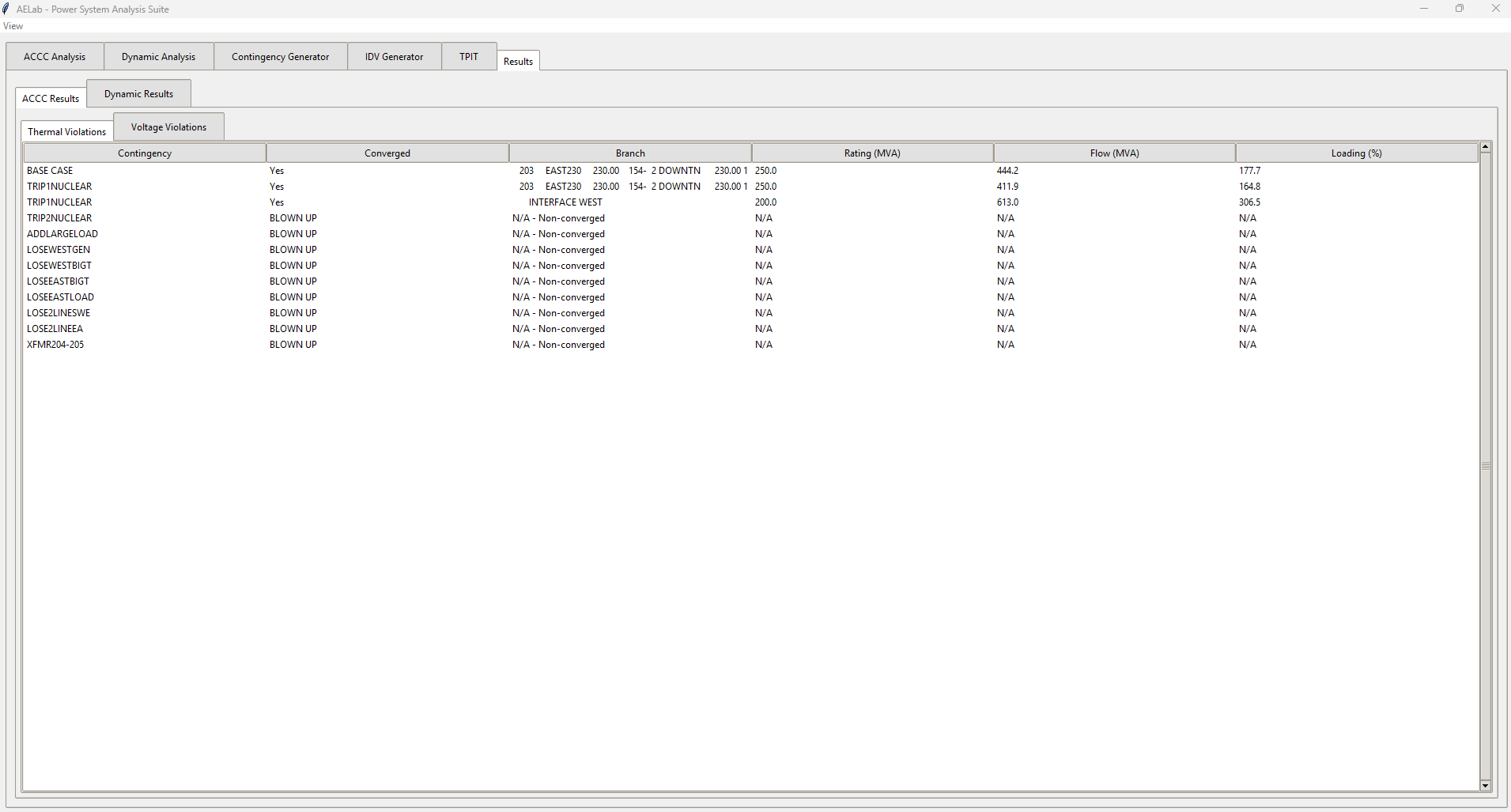1511x812 pixels.
Task: Select the BASE CASE result row
Action: tap(316, 170)
